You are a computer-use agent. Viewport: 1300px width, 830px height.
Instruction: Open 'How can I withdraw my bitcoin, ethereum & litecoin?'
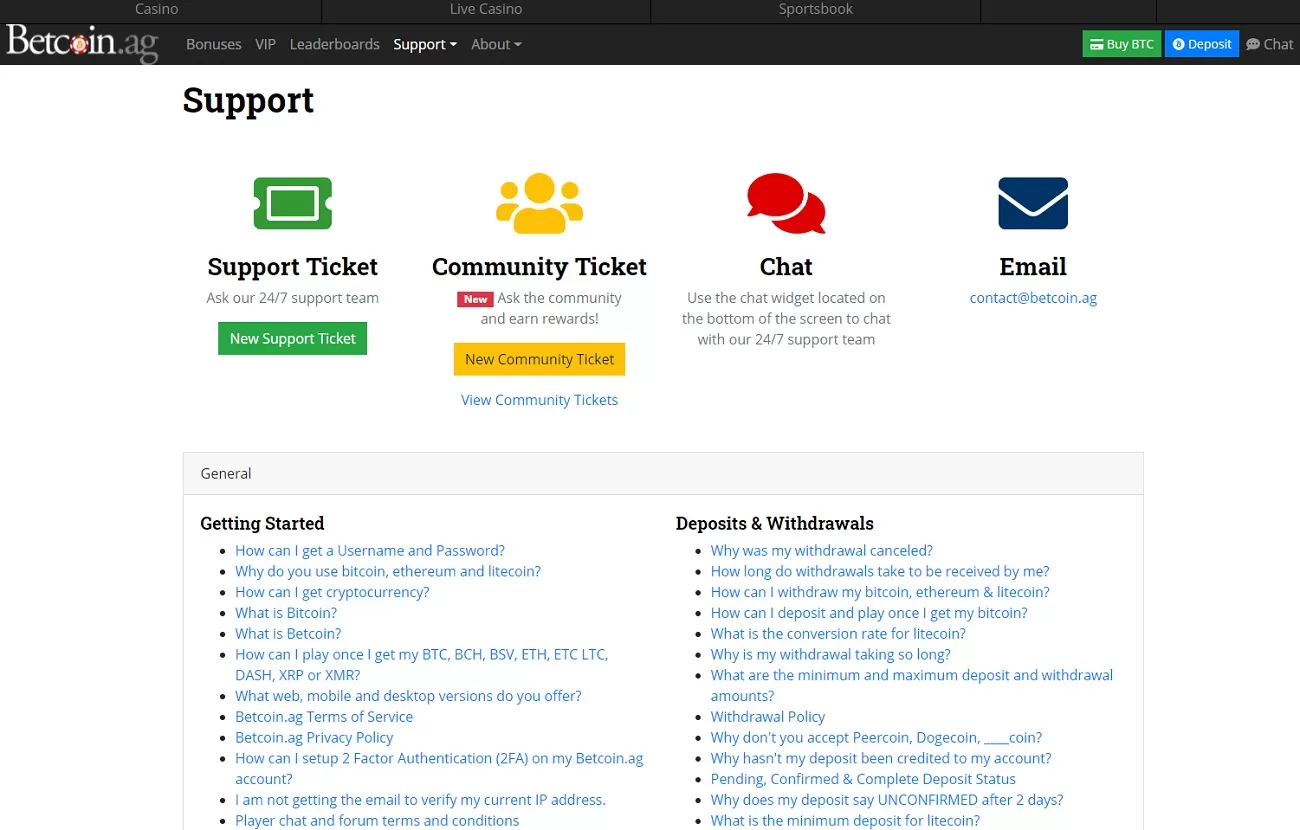(x=880, y=592)
